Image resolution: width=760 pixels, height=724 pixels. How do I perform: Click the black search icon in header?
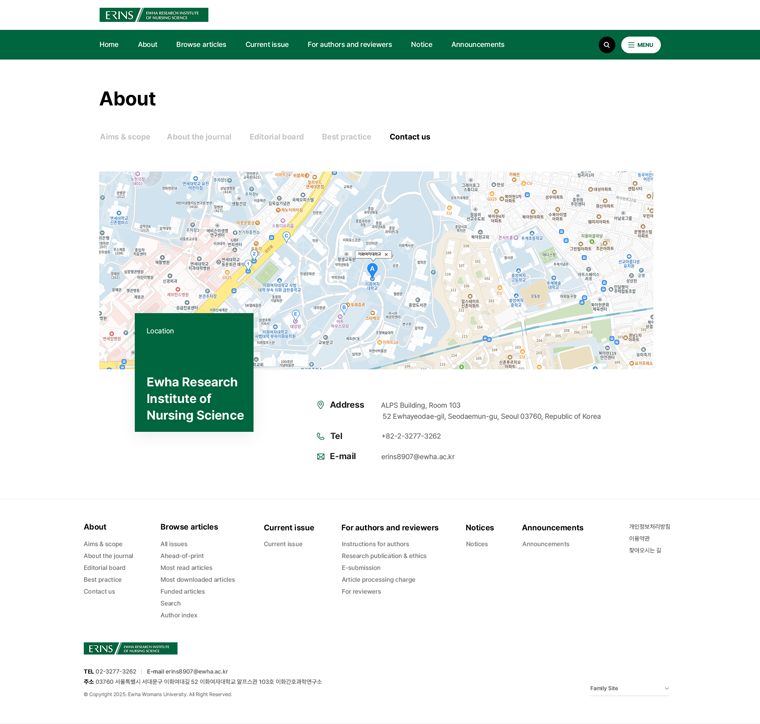point(606,45)
